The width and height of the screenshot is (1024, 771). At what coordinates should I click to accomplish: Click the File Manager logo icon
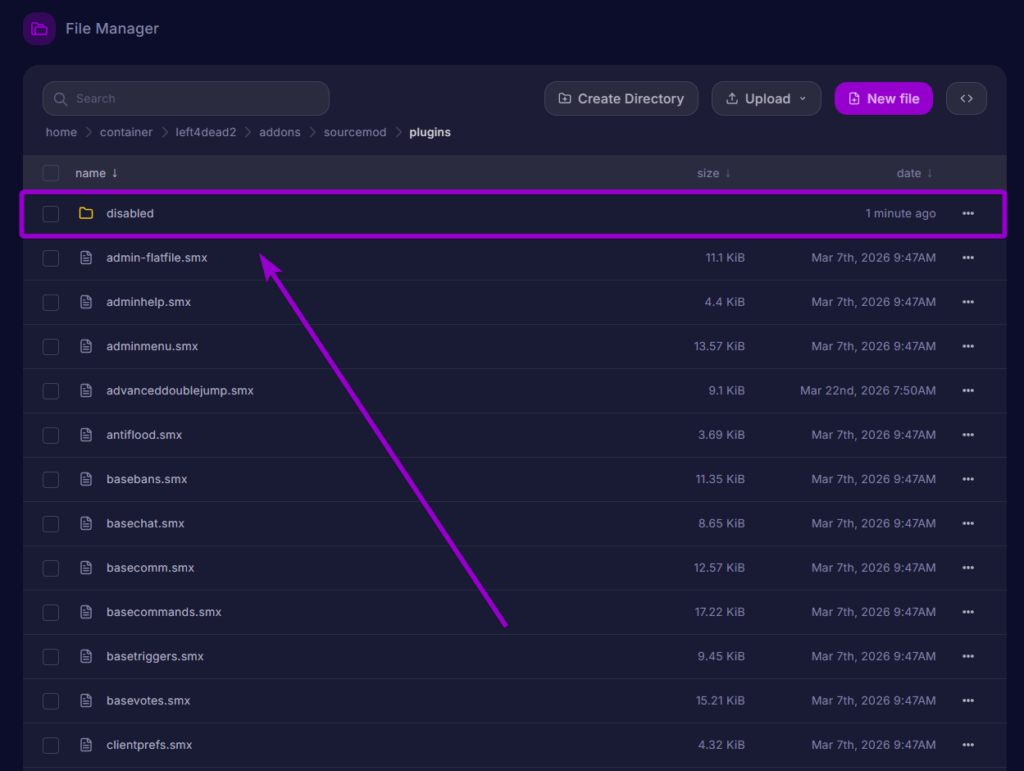pyautogui.click(x=38, y=28)
